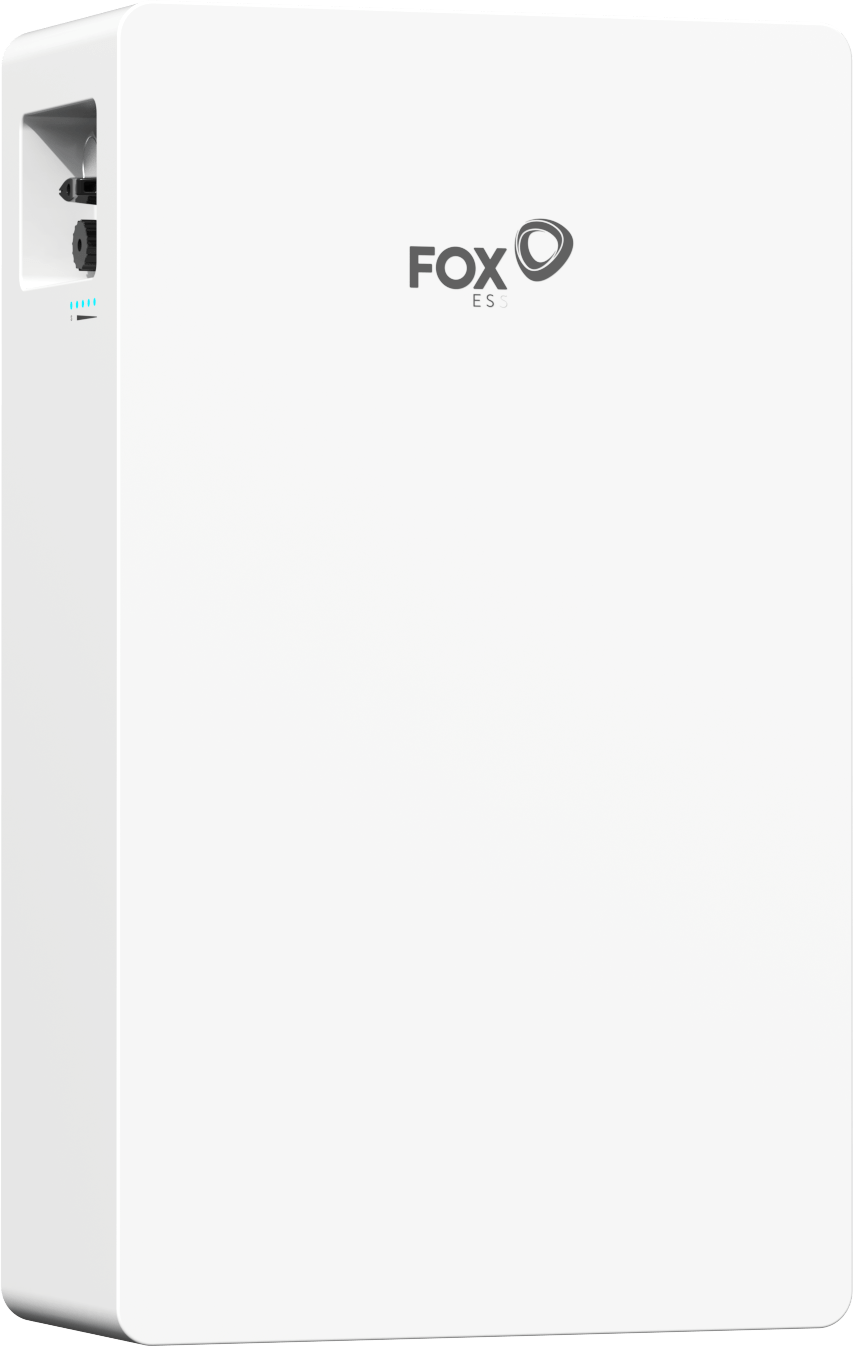Click the row of blue charge LEDs

coord(83,304)
